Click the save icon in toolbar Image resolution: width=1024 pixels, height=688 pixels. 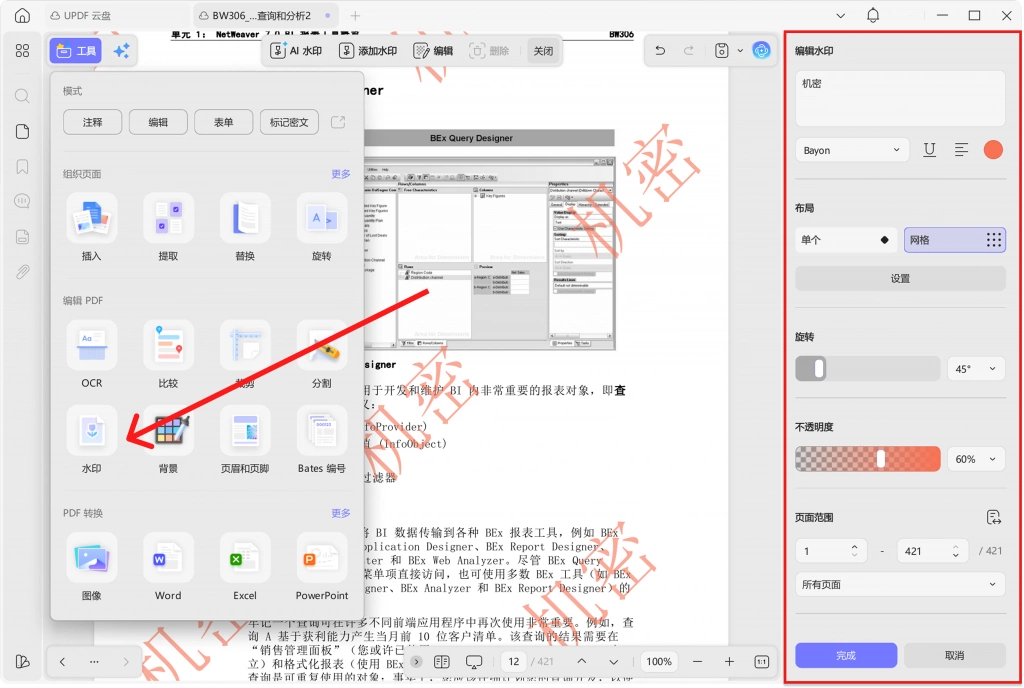721,50
